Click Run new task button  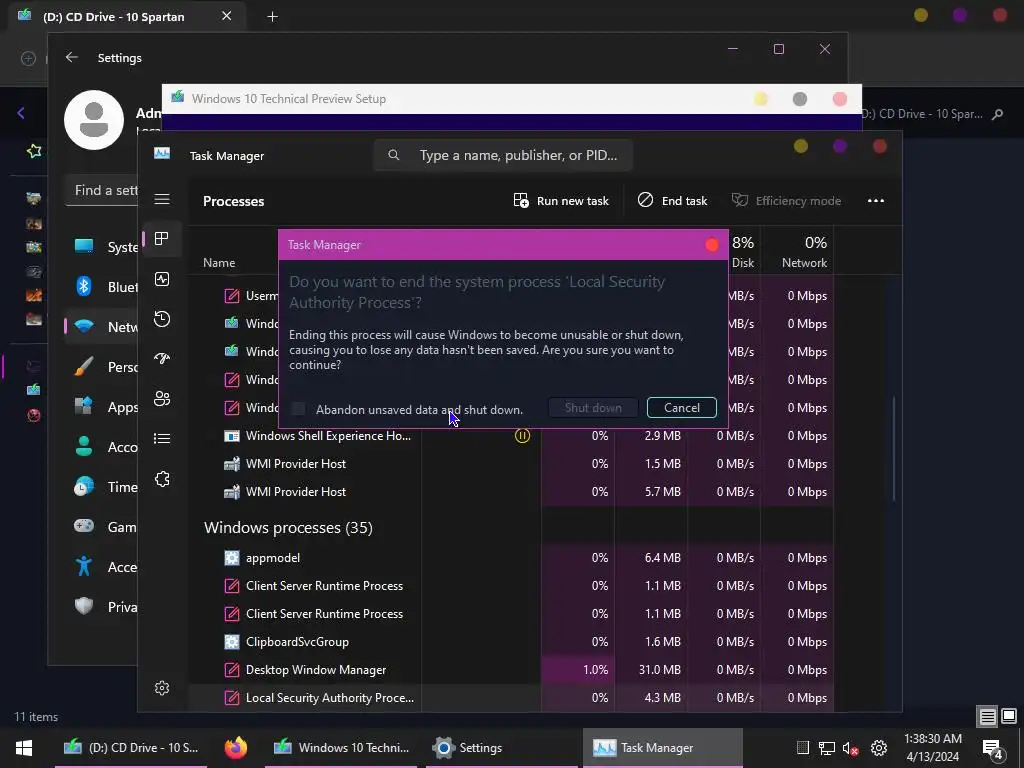click(x=561, y=200)
